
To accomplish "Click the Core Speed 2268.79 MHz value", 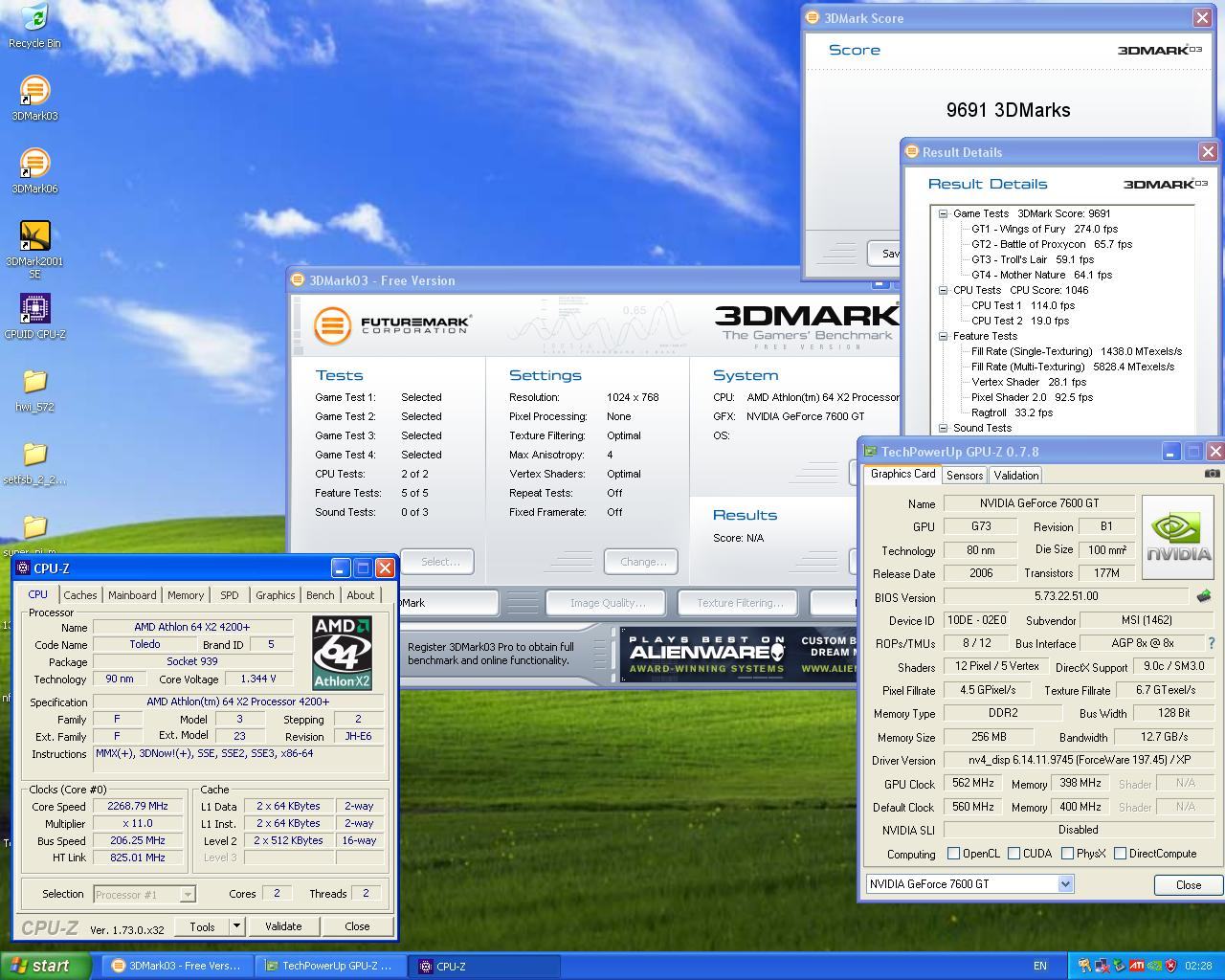I will [138, 806].
